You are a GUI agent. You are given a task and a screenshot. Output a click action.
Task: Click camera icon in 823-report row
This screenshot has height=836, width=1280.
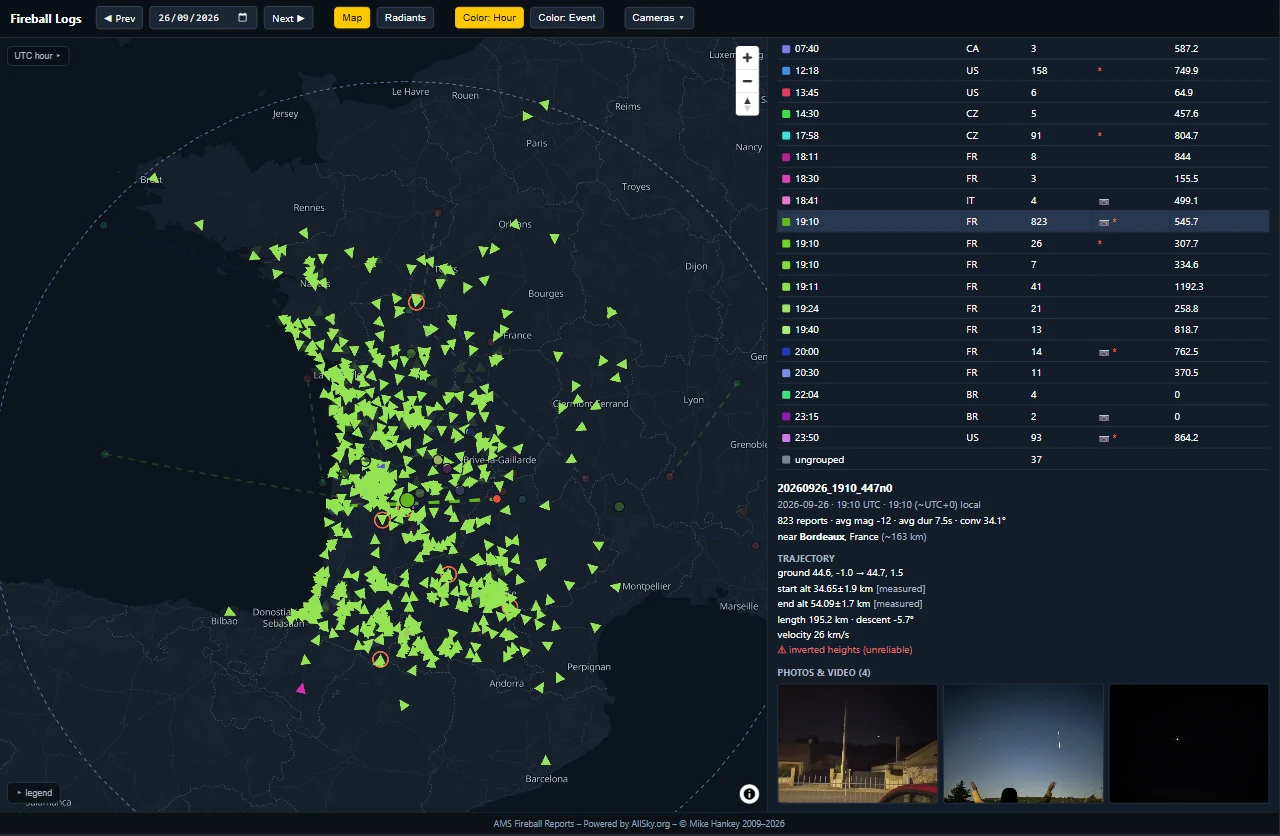tap(1104, 222)
